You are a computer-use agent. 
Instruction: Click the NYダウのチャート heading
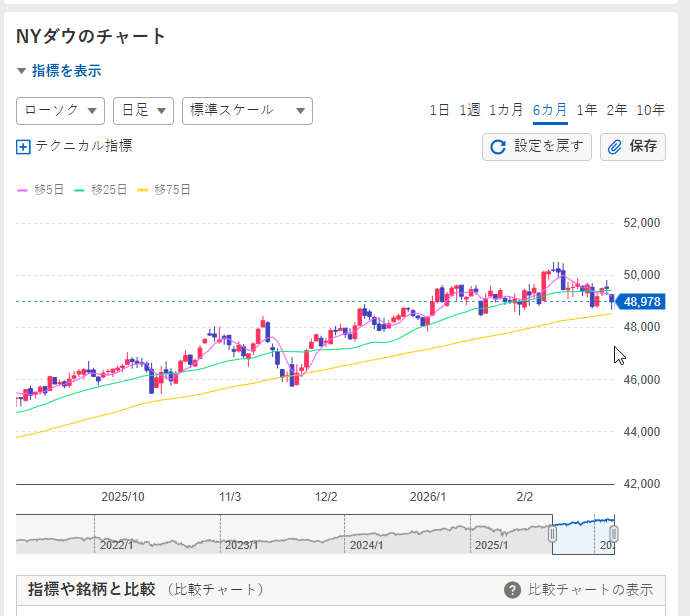[x=91, y=36]
